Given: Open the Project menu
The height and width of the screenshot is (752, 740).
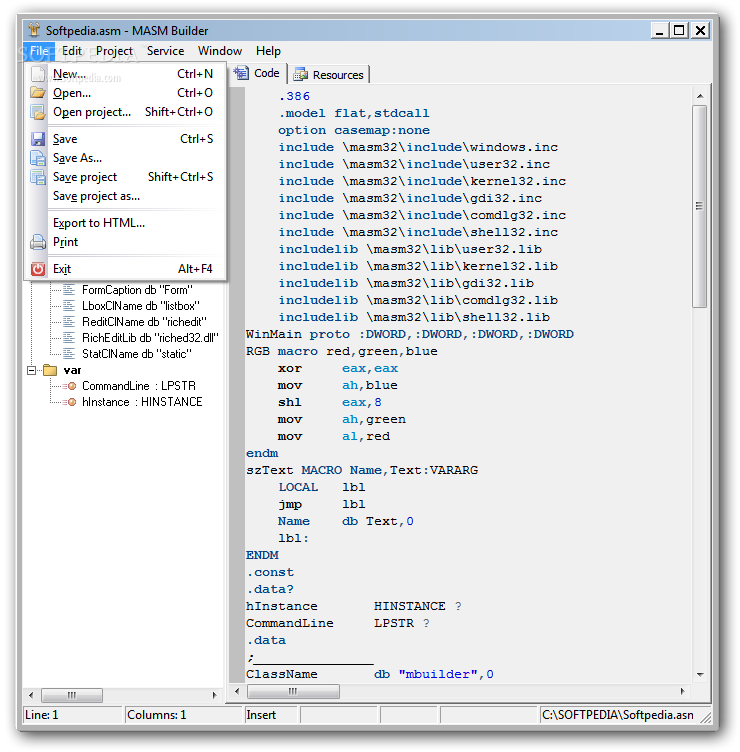Looking at the screenshot, I should click(114, 51).
